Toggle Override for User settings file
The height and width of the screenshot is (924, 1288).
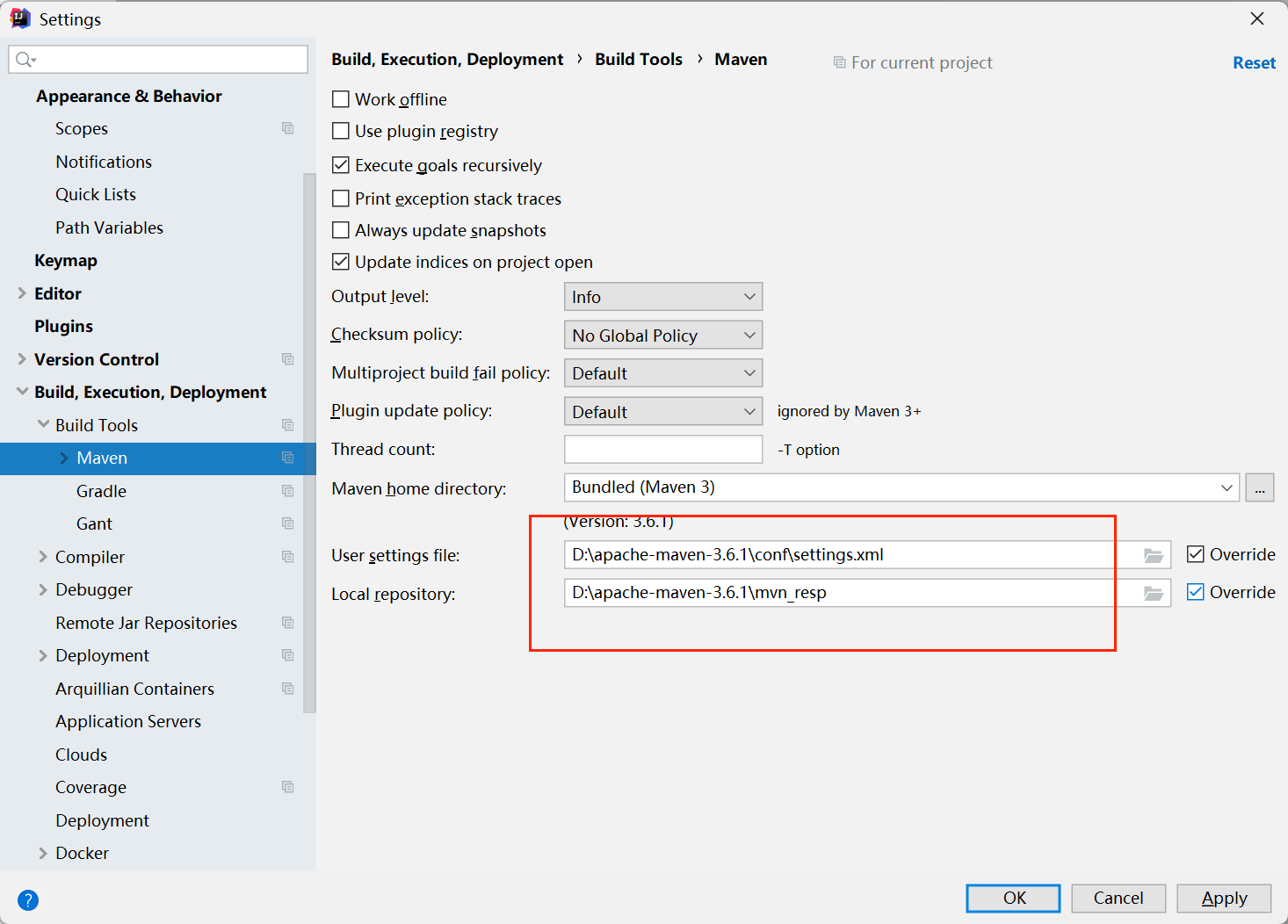click(x=1195, y=554)
